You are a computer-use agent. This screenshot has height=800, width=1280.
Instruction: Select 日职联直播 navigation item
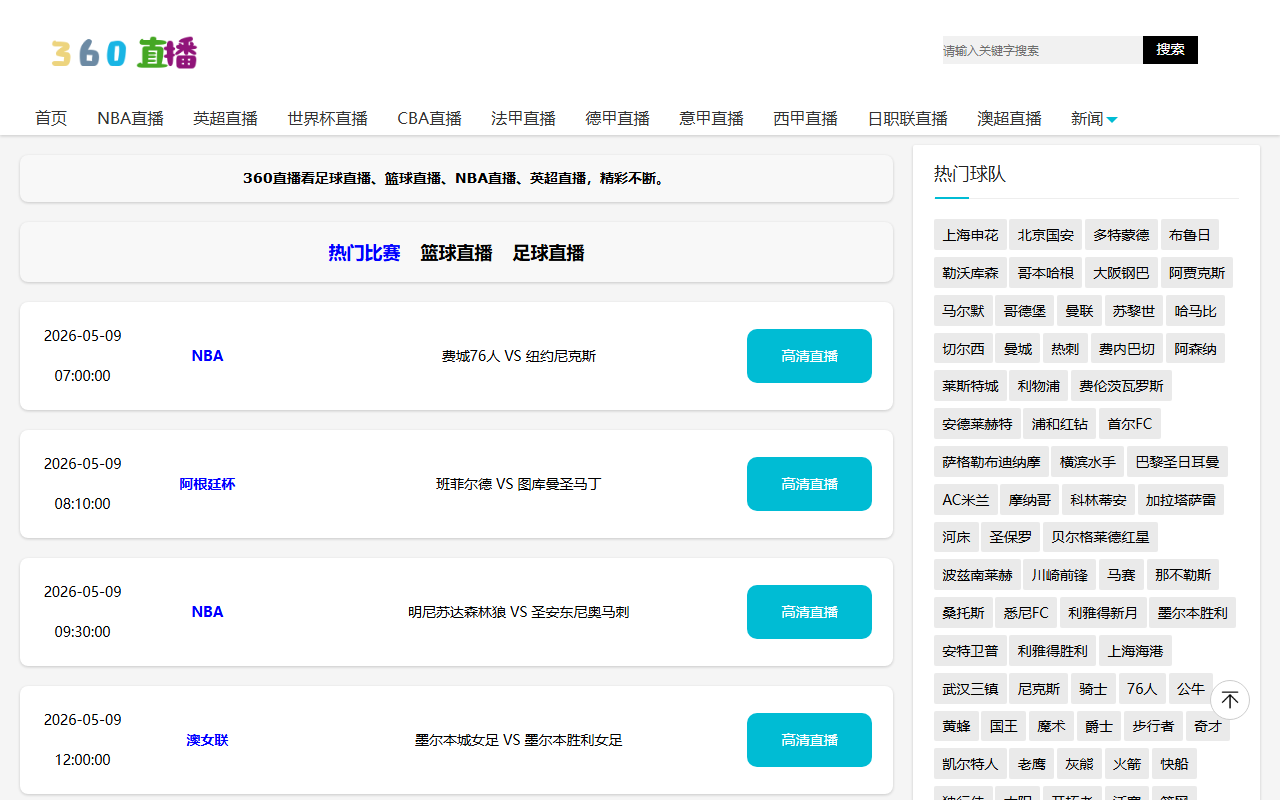[x=907, y=118]
